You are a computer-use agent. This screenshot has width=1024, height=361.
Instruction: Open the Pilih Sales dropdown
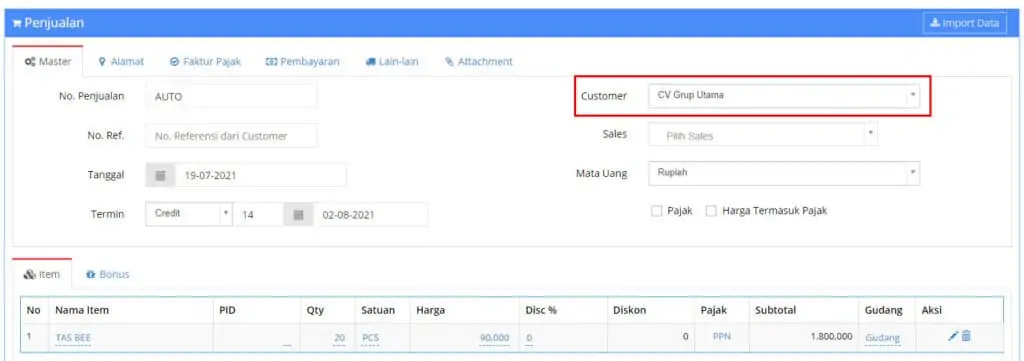(x=763, y=135)
